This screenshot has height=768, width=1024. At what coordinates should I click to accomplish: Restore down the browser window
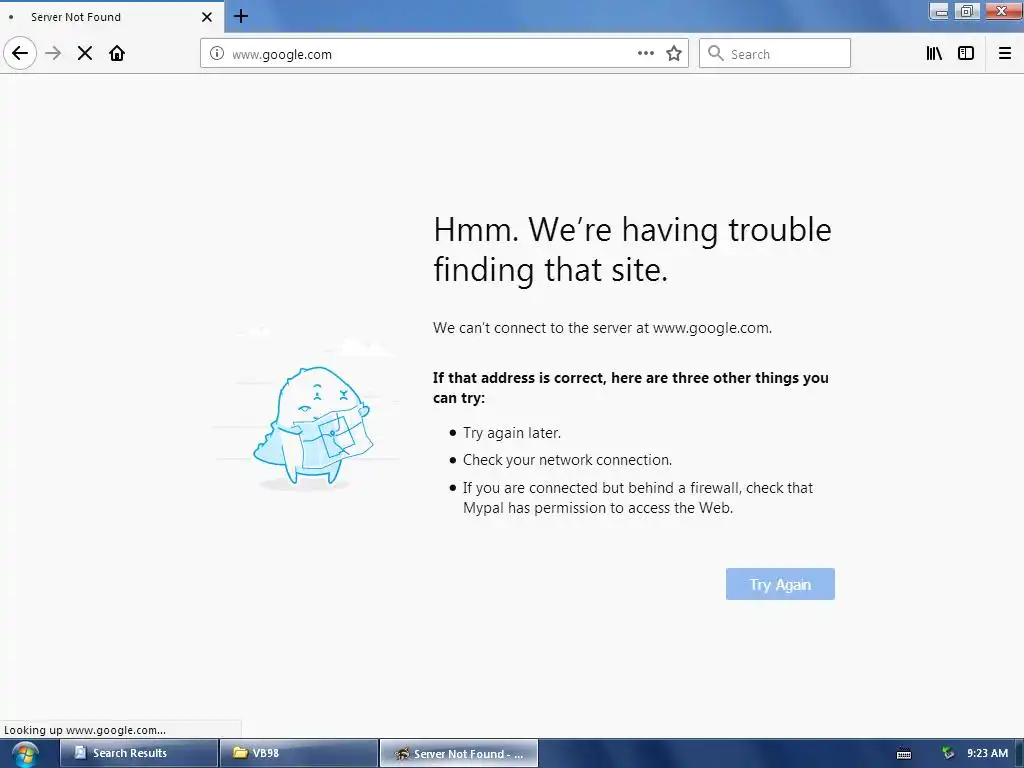pos(967,11)
